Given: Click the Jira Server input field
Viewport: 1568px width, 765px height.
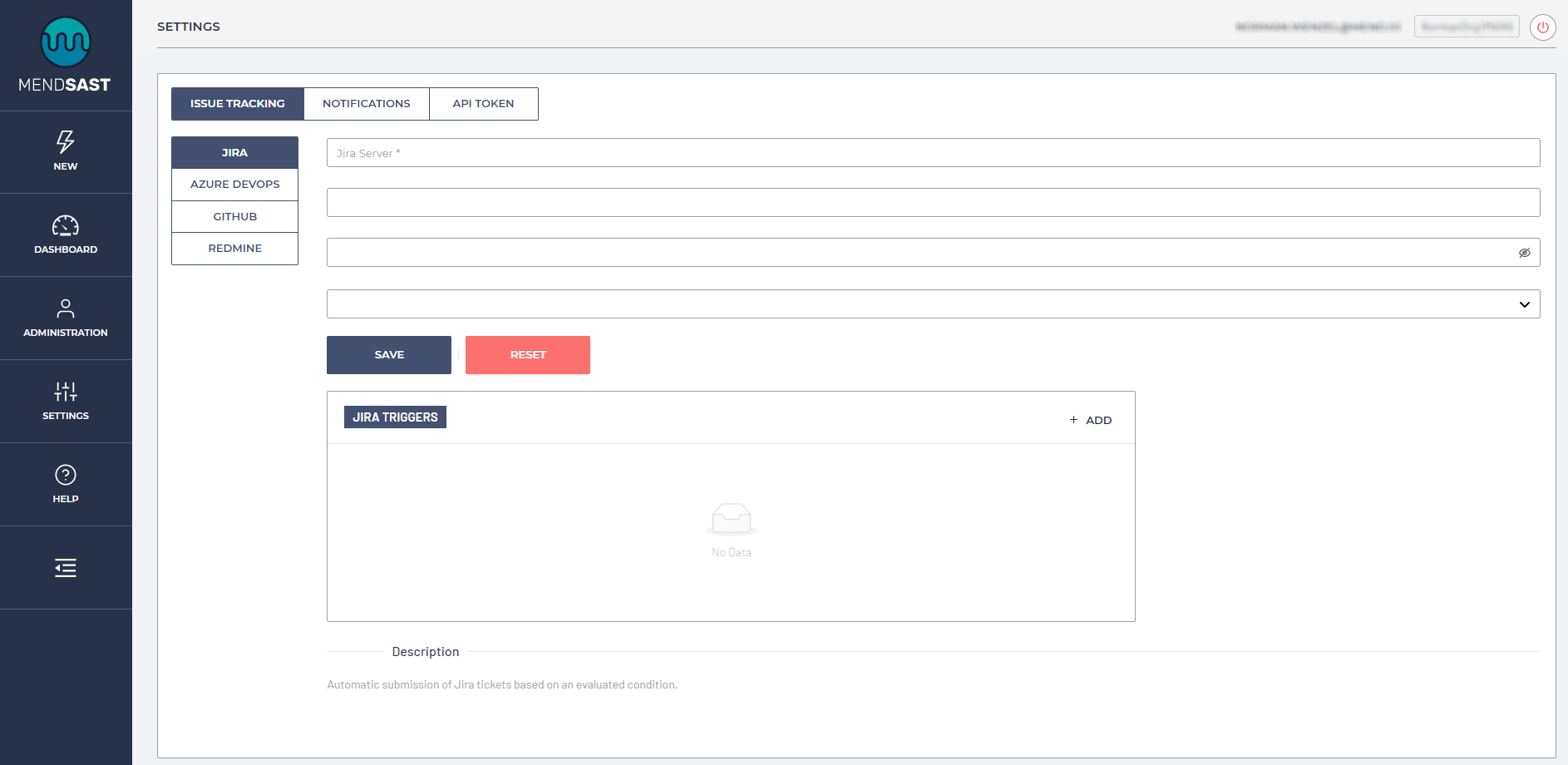Looking at the screenshot, I should (932, 153).
